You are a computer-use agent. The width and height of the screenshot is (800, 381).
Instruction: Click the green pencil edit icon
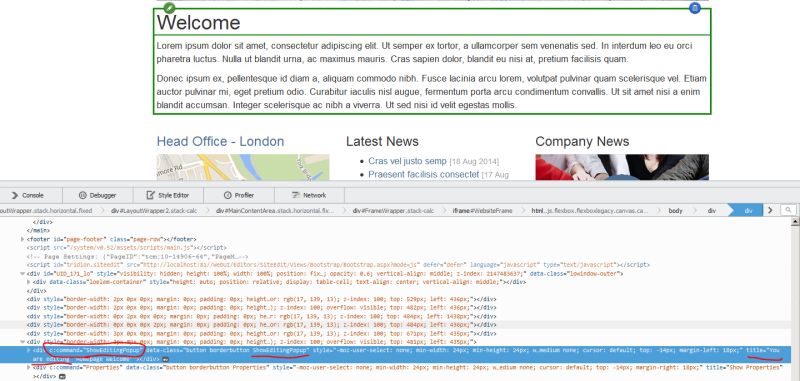coord(170,8)
